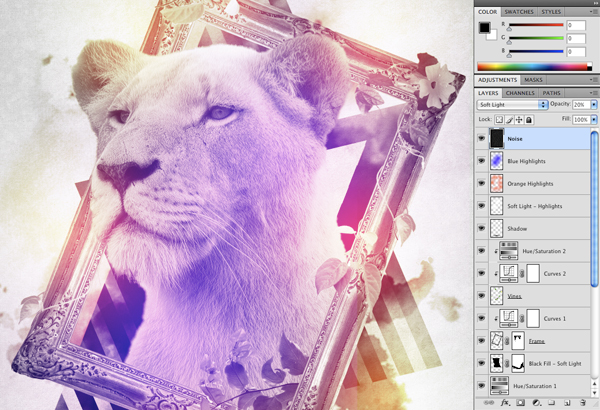The height and width of the screenshot is (410, 600).
Task: Open Adjustments panel options menu
Action: click(593, 80)
